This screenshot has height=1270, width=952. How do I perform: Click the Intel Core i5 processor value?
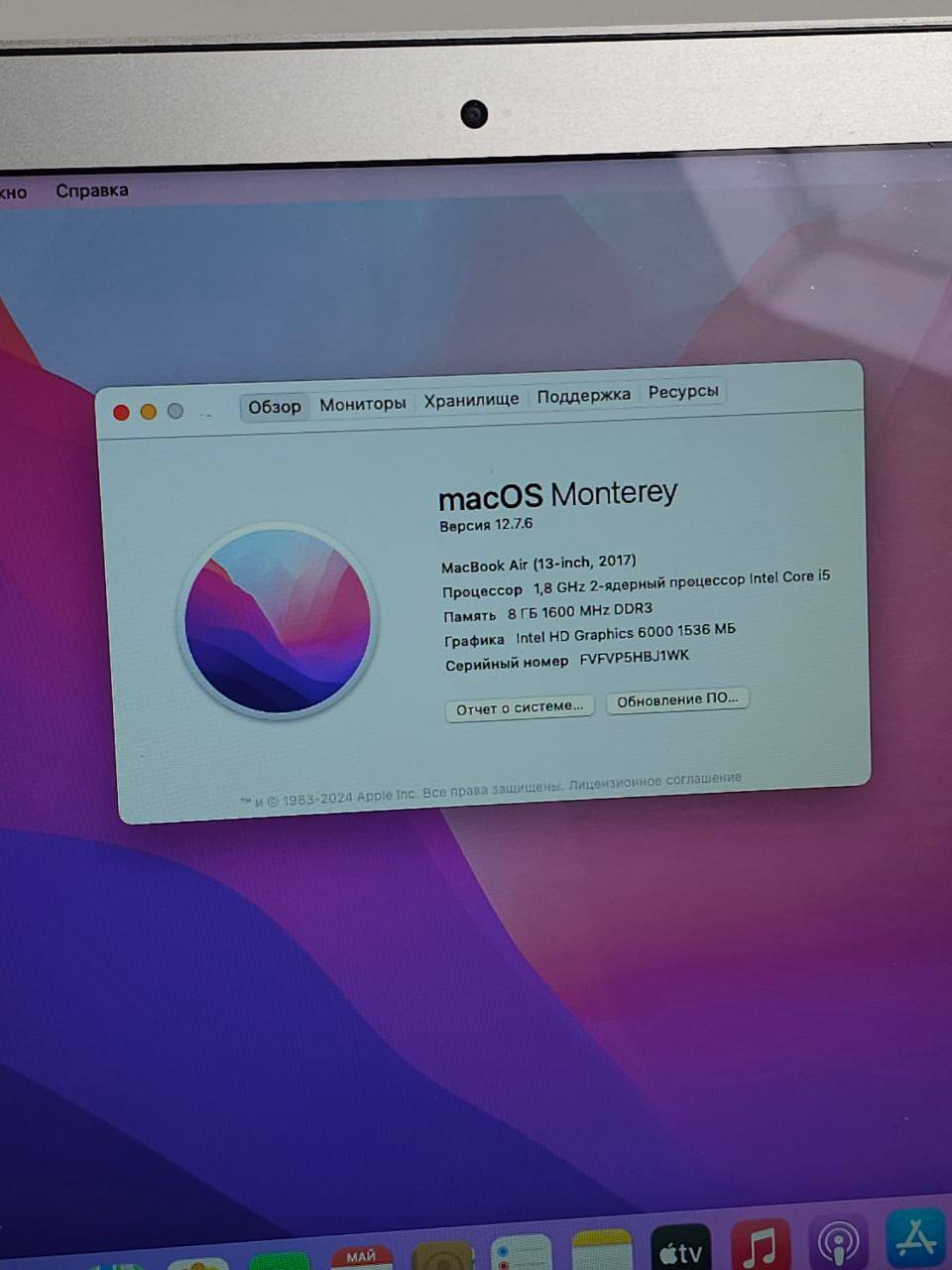pos(681,582)
